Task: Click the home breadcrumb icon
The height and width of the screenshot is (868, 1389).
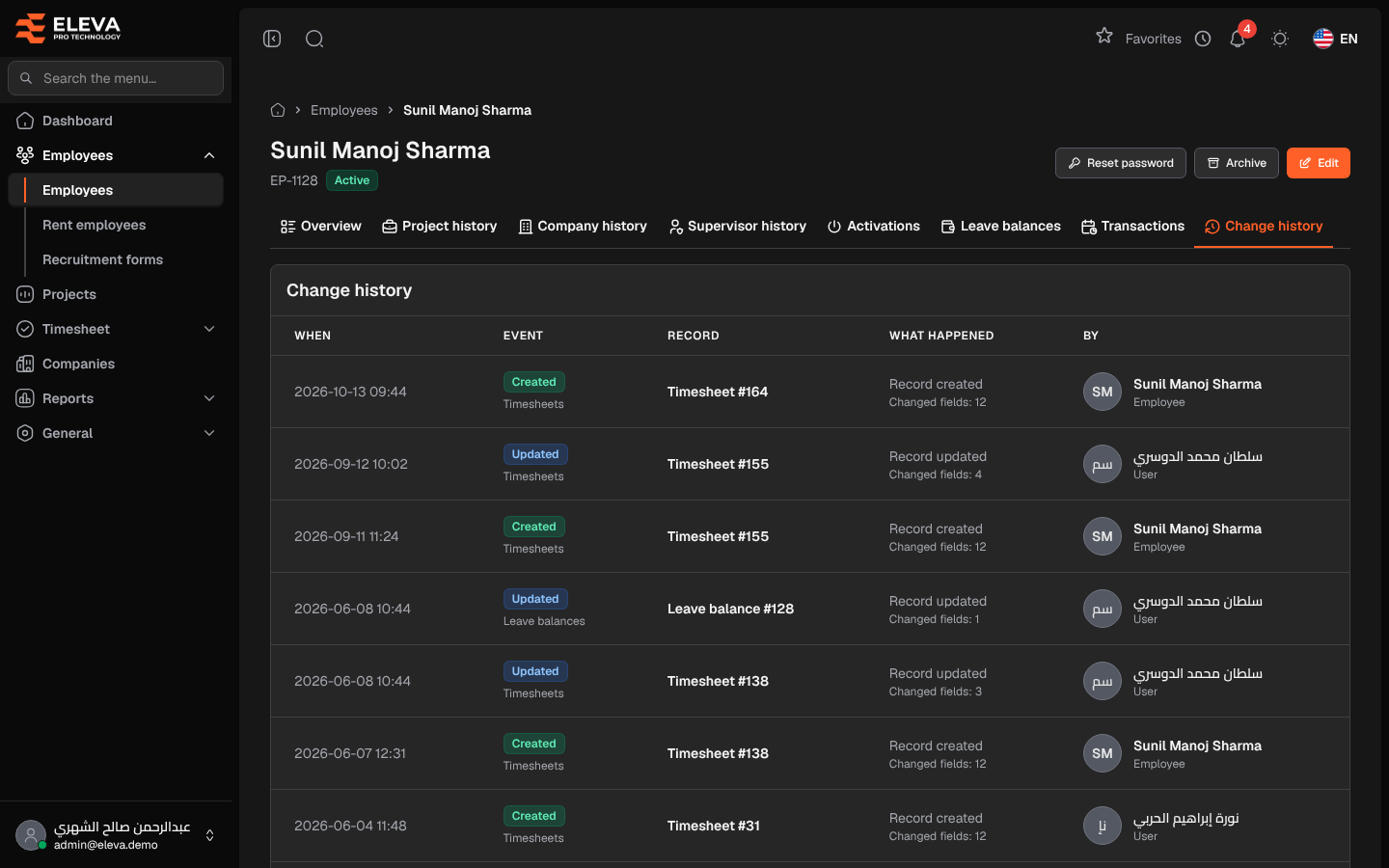Action: coord(278,110)
